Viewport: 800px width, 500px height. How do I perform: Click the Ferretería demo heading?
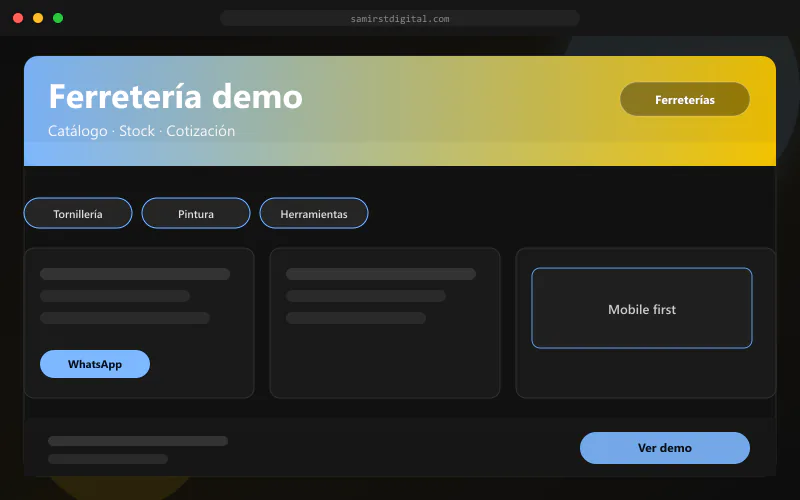point(176,96)
